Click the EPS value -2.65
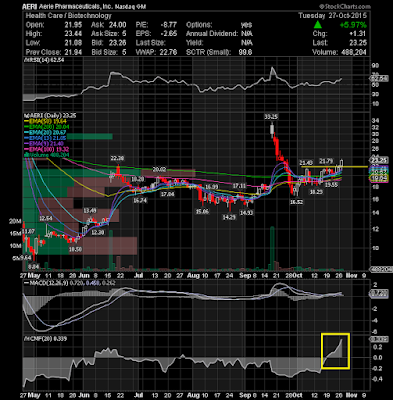 (169, 34)
